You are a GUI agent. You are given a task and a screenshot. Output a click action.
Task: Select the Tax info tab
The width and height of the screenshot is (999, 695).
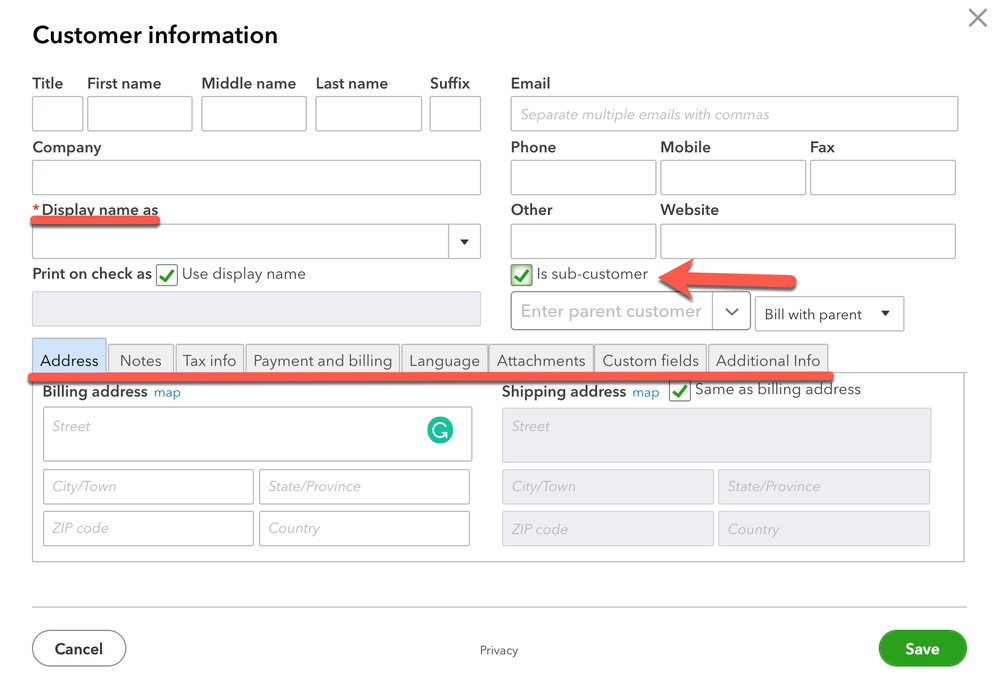coord(210,360)
